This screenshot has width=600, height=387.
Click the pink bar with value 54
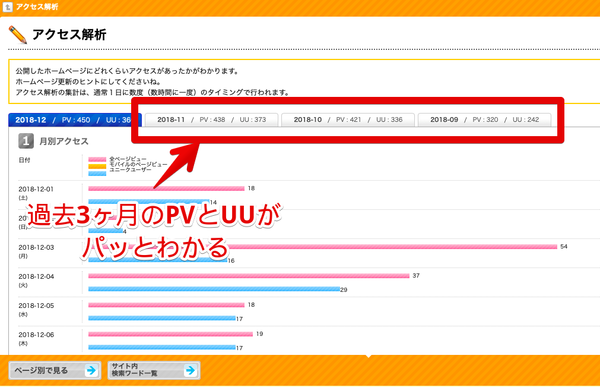point(323,247)
